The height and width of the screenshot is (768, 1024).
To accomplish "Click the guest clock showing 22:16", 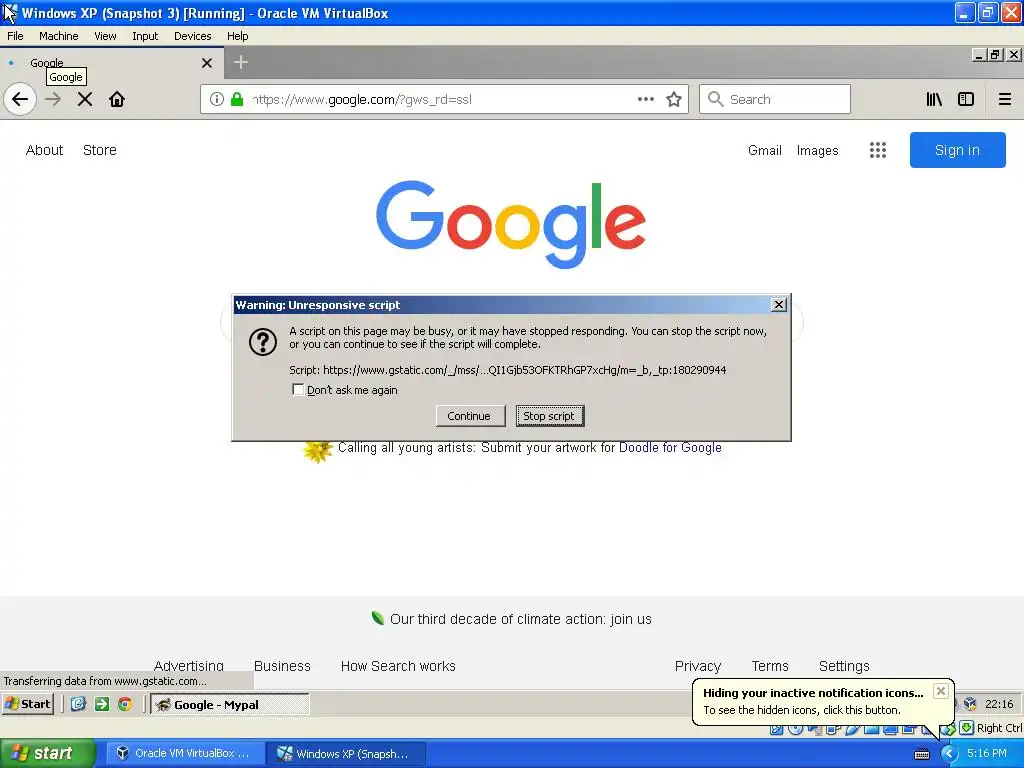I will [999, 704].
